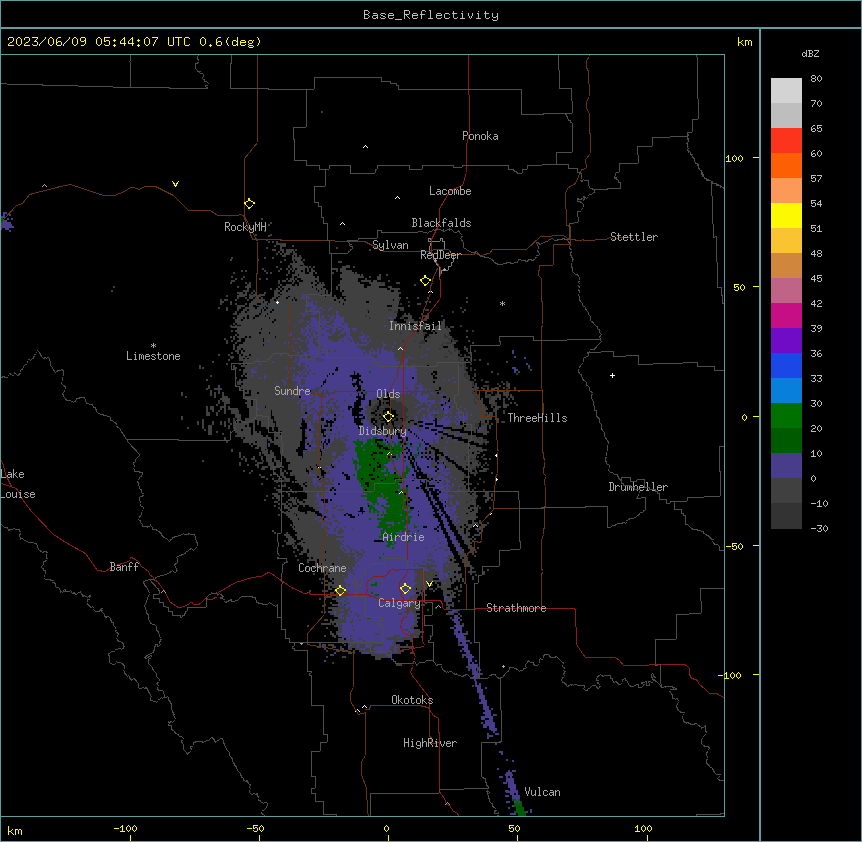Click the Innisfail town label
The image size is (862, 842).
click(x=415, y=326)
